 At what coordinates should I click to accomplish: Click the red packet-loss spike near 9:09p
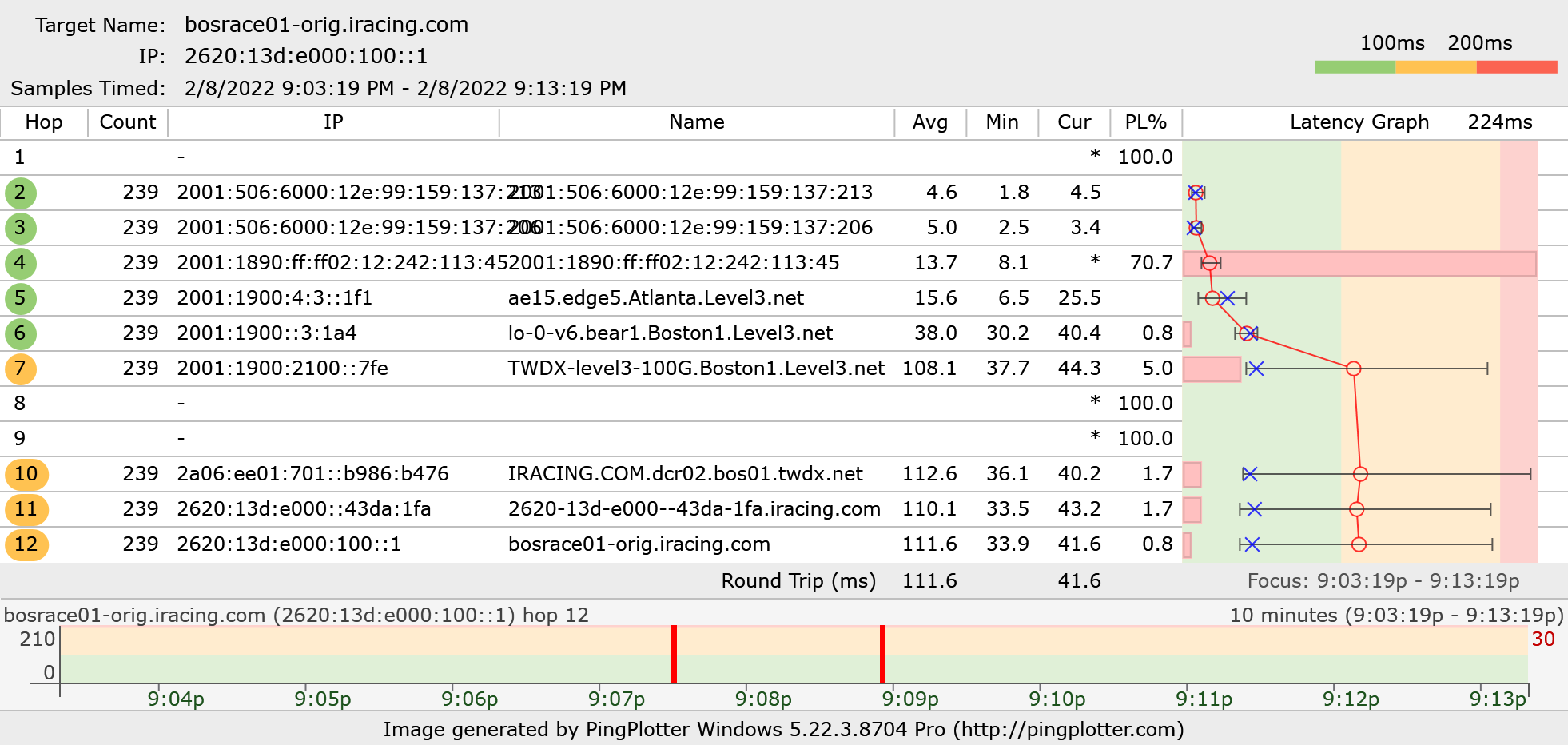click(x=882, y=654)
